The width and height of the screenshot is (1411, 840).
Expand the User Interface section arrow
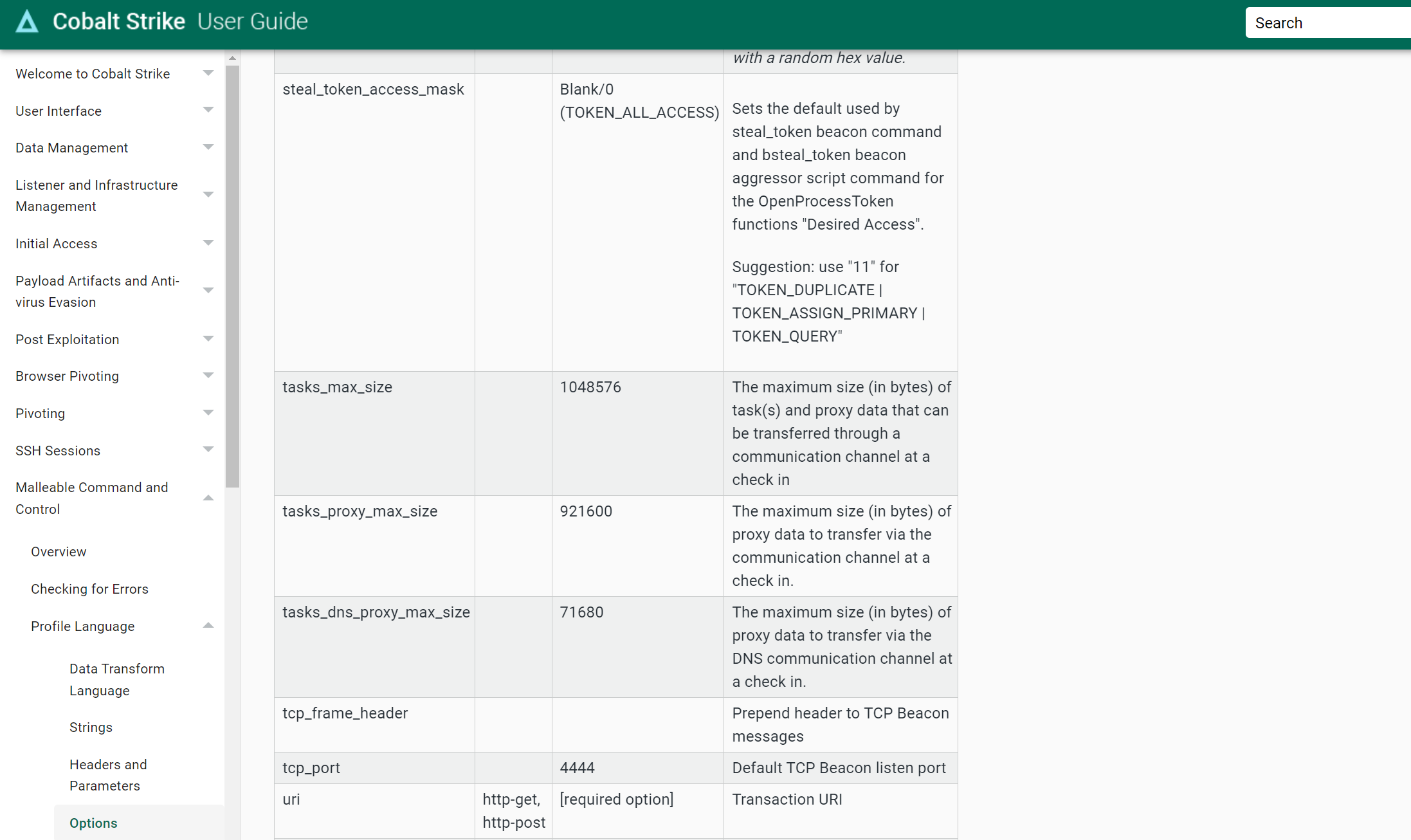(208, 110)
